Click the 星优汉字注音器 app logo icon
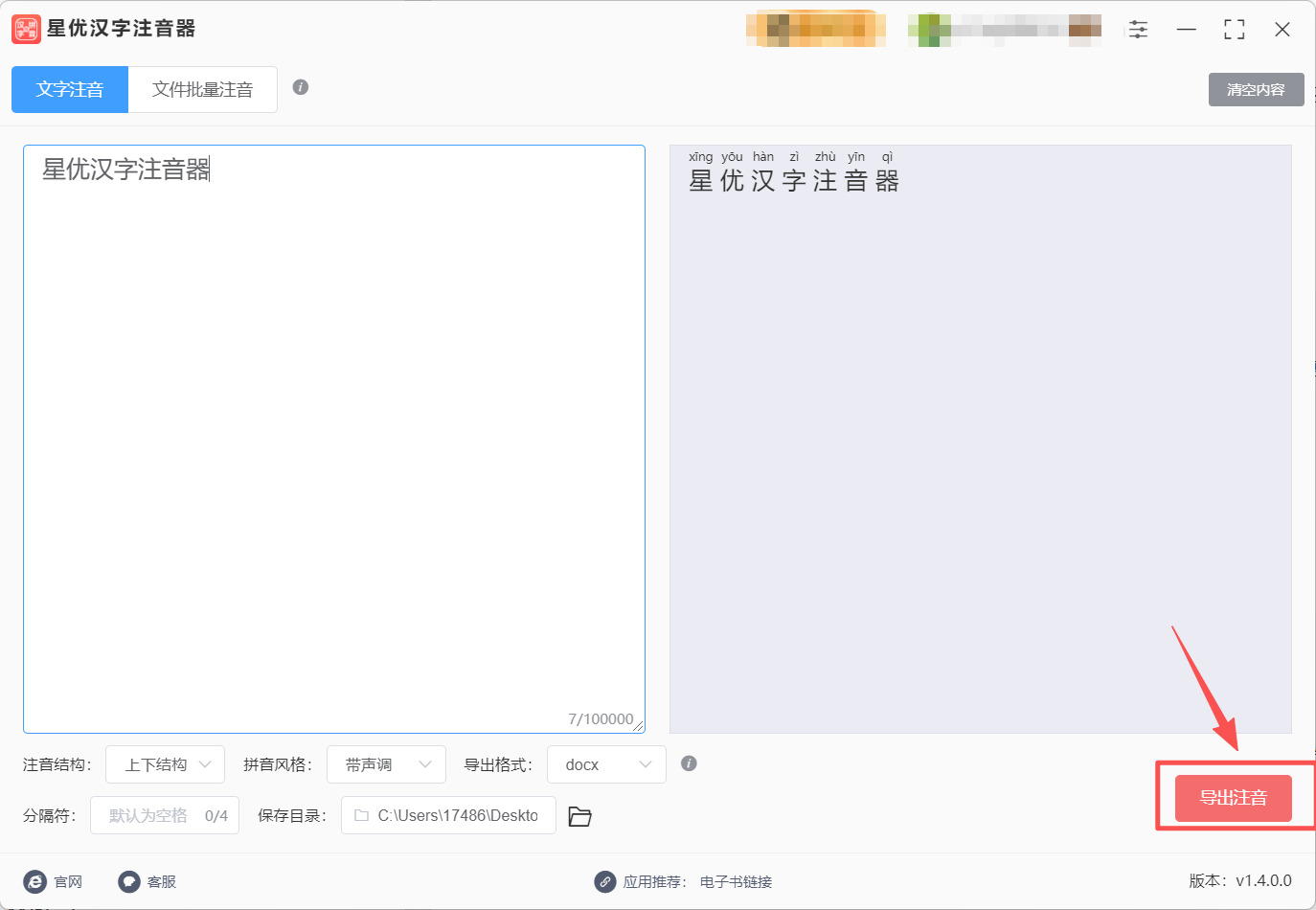Viewport: 1316px width, 910px height. [x=25, y=29]
